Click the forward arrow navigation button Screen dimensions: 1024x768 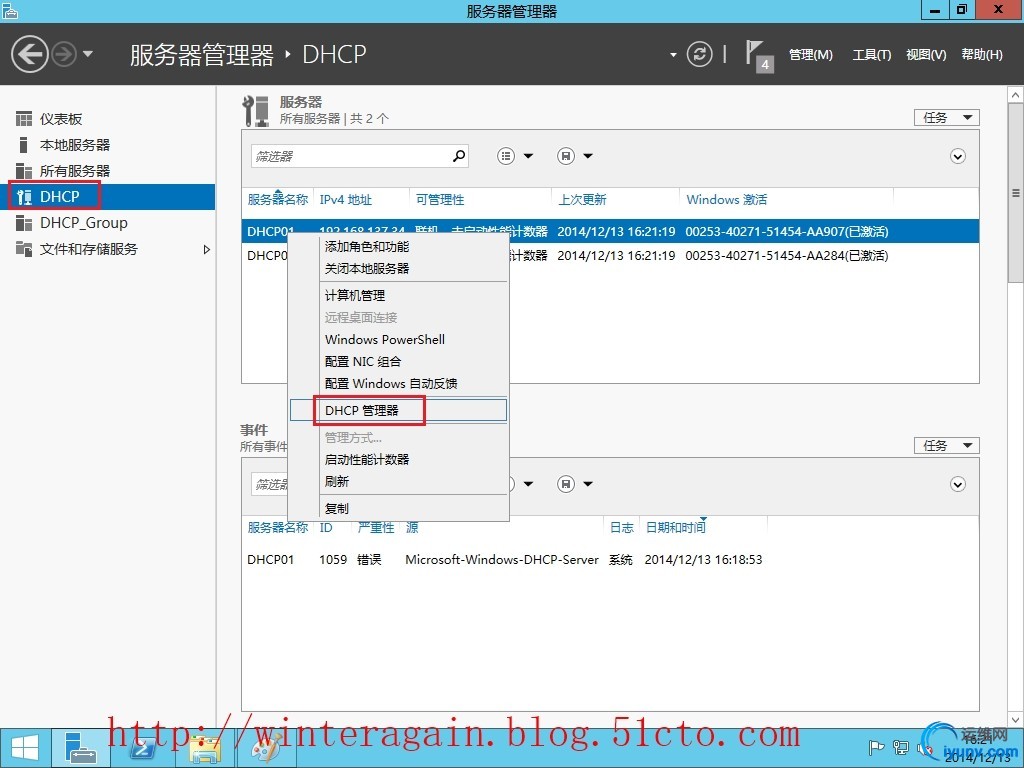(x=64, y=54)
